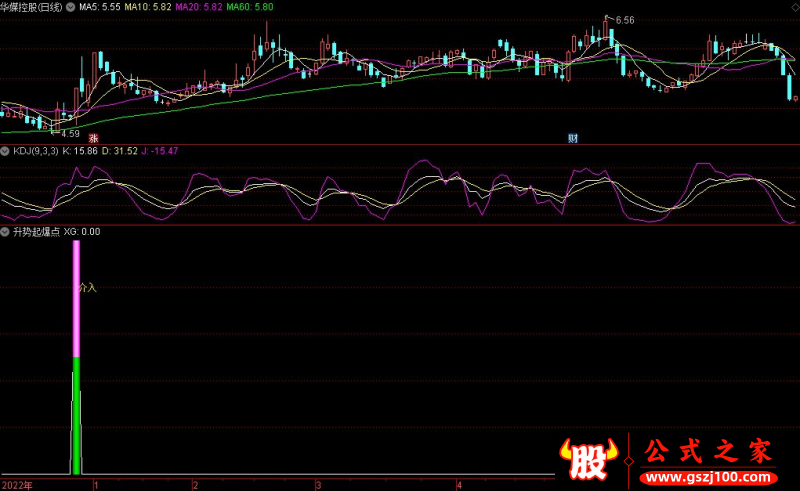Click the blue 财 marker icon
The height and width of the screenshot is (491, 800).
pos(572,138)
